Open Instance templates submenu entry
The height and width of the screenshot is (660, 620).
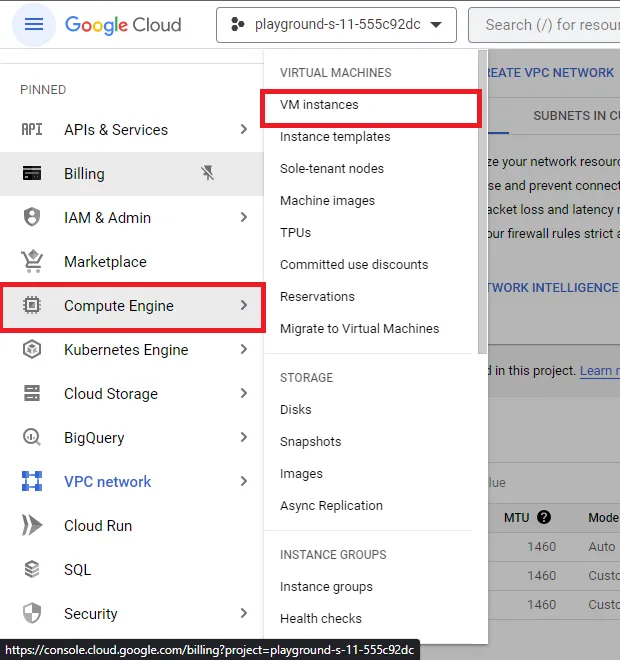click(x=371, y=136)
